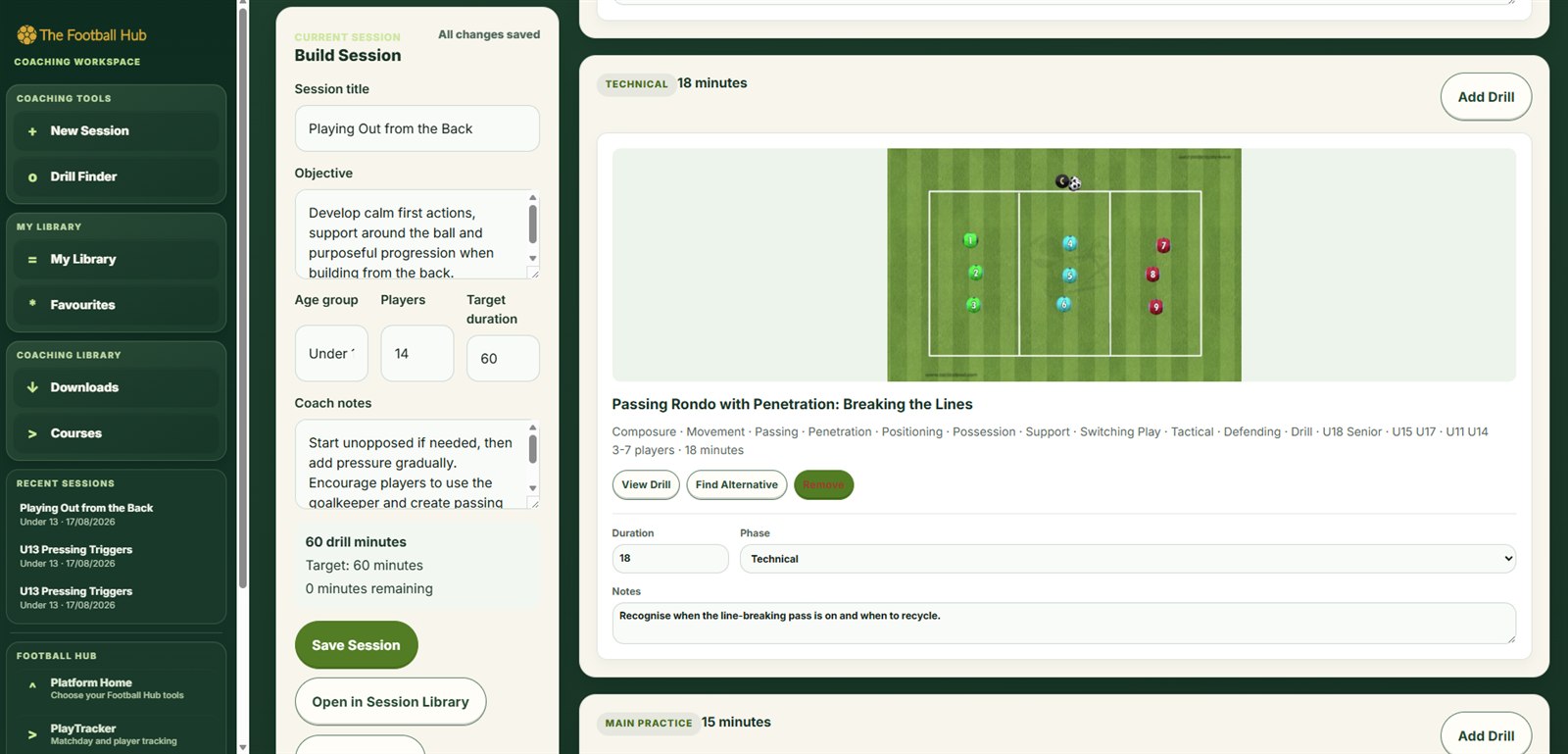Click Add Drill in Main Practice section
The width and height of the screenshot is (1568, 754).
[1486, 735]
